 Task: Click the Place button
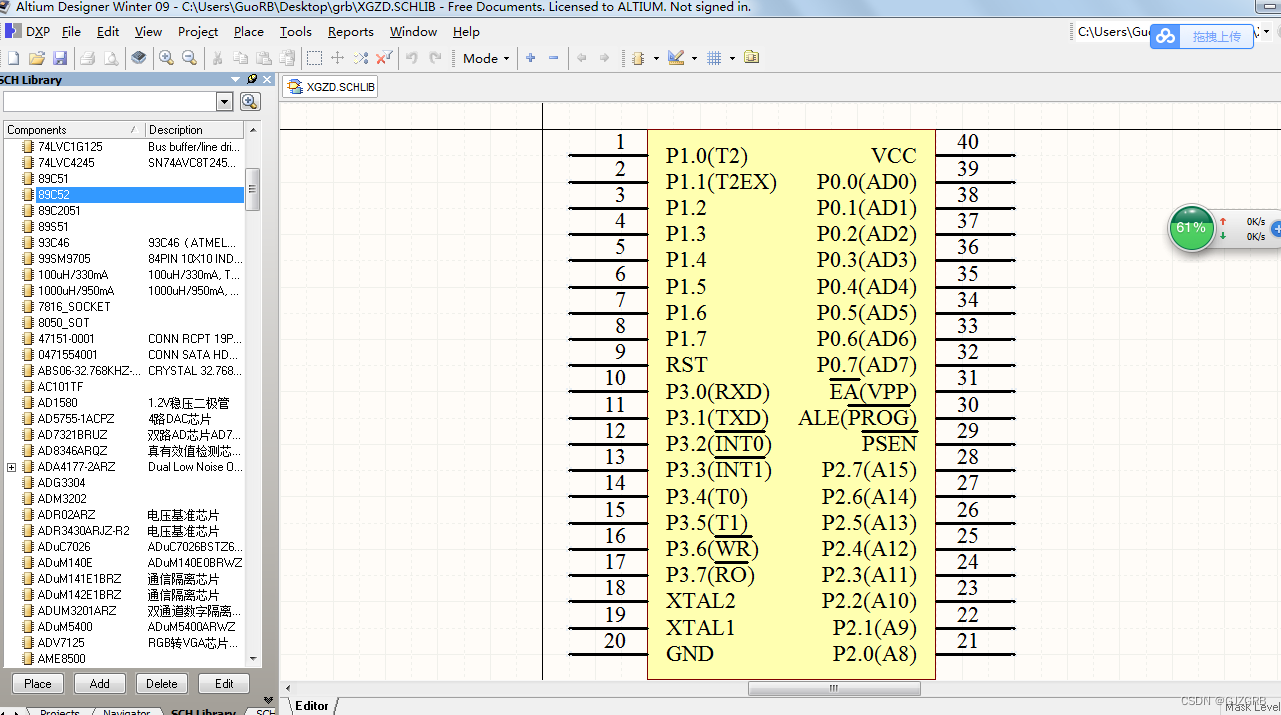[37, 683]
